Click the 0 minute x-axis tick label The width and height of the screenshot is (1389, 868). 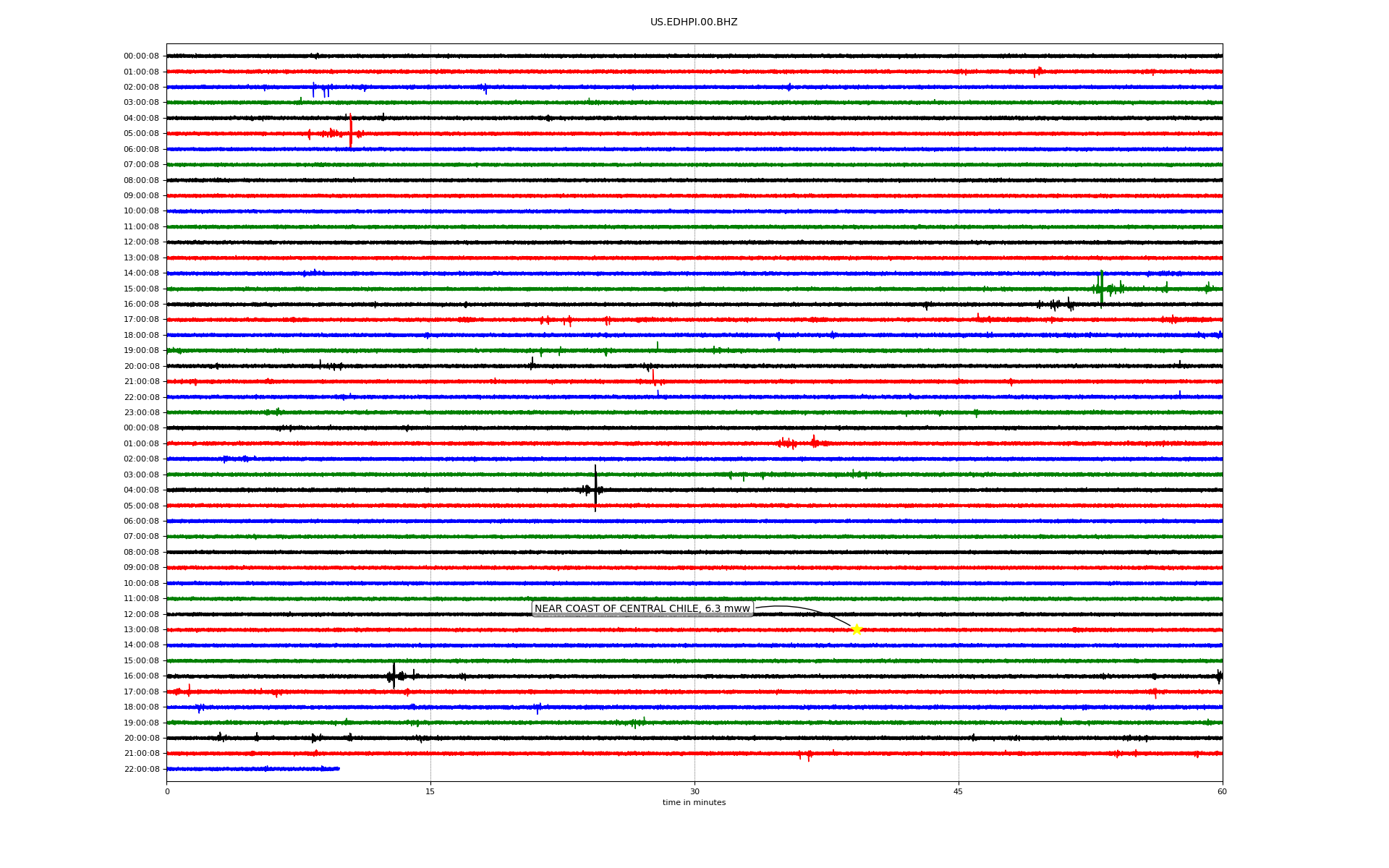click(167, 791)
